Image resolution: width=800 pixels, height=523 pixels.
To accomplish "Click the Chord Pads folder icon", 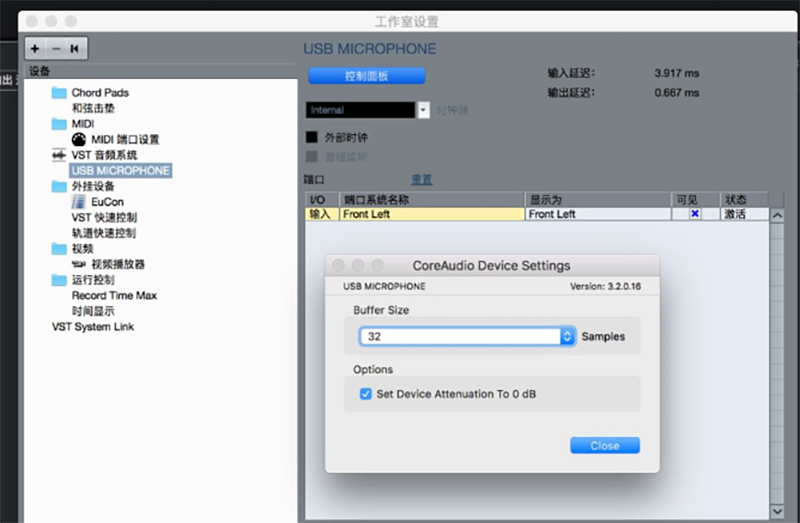I will 59,93.
